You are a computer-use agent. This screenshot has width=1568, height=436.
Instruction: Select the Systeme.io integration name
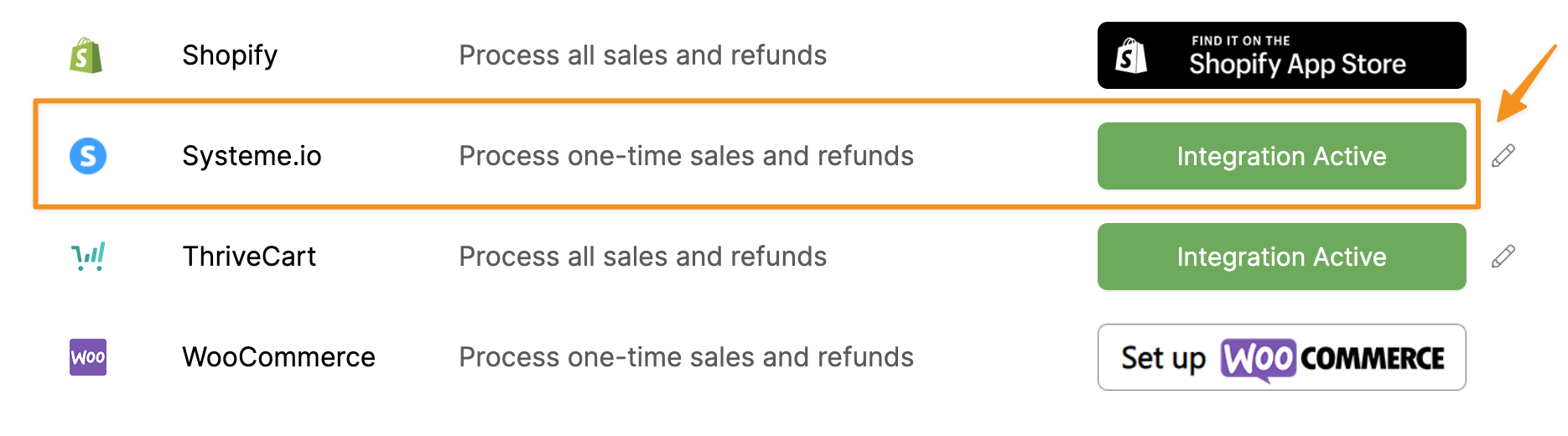252,156
